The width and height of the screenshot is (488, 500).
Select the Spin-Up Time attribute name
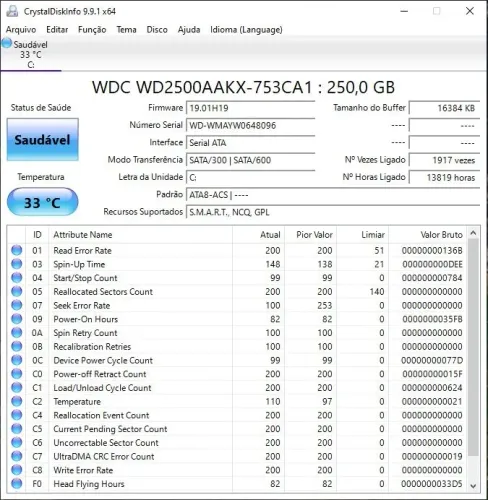pyautogui.click(x=79, y=264)
